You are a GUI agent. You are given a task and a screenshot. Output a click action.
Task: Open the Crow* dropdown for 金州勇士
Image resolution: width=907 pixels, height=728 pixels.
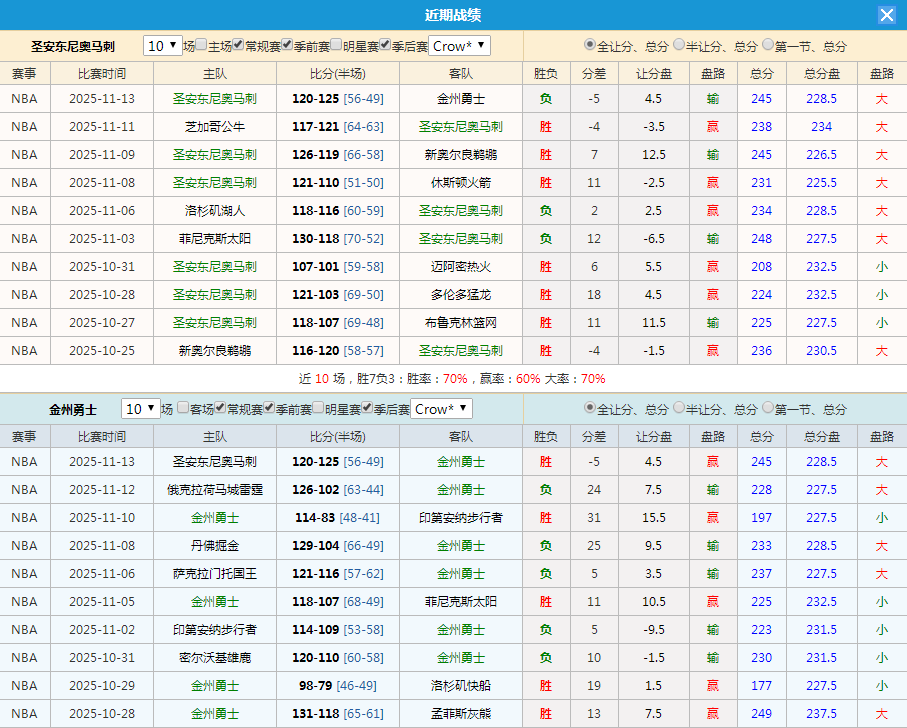tap(442, 409)
